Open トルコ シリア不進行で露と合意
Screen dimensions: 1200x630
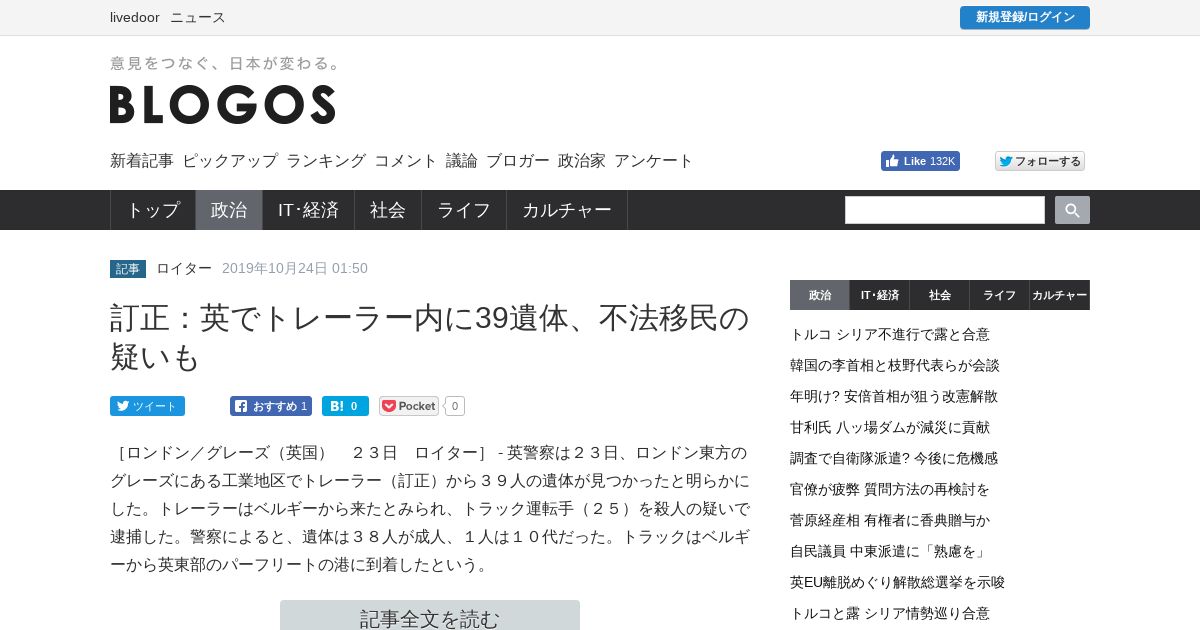890,334
